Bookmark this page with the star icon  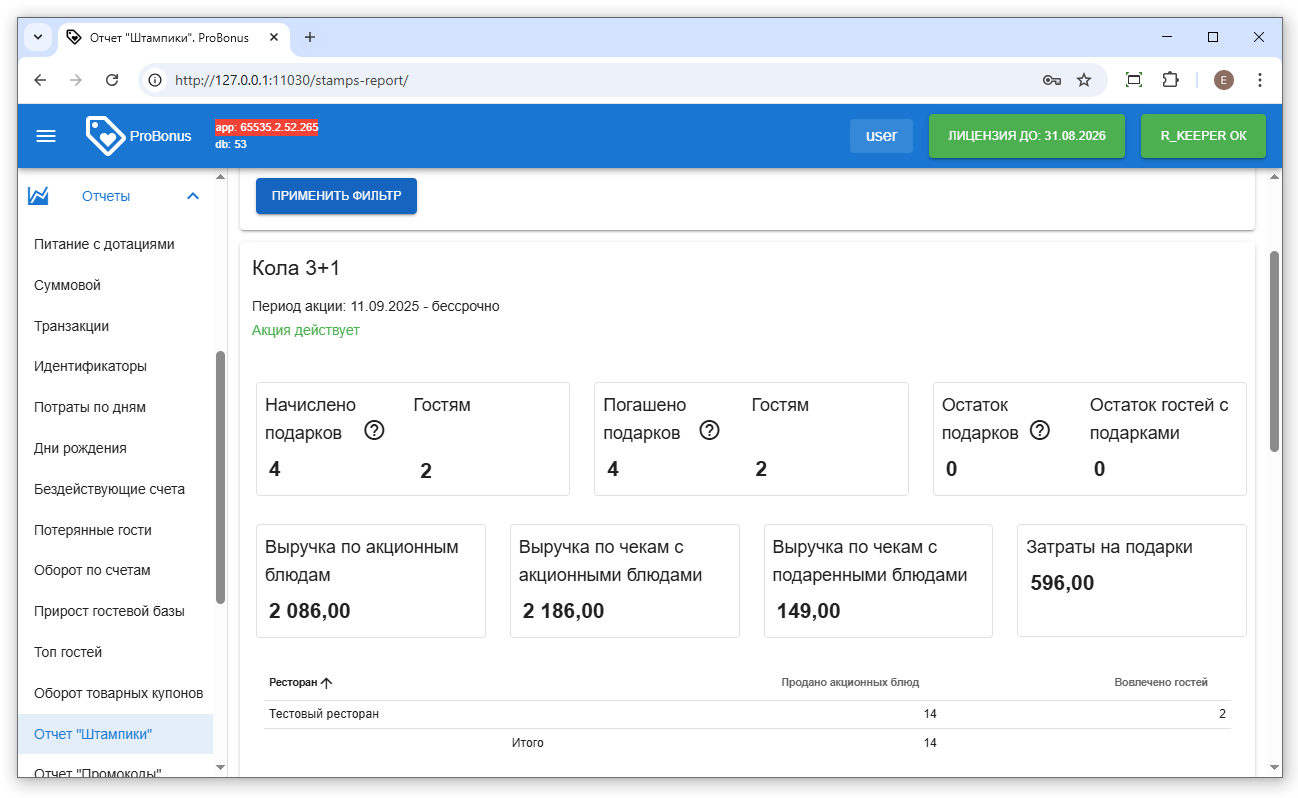1084,80
